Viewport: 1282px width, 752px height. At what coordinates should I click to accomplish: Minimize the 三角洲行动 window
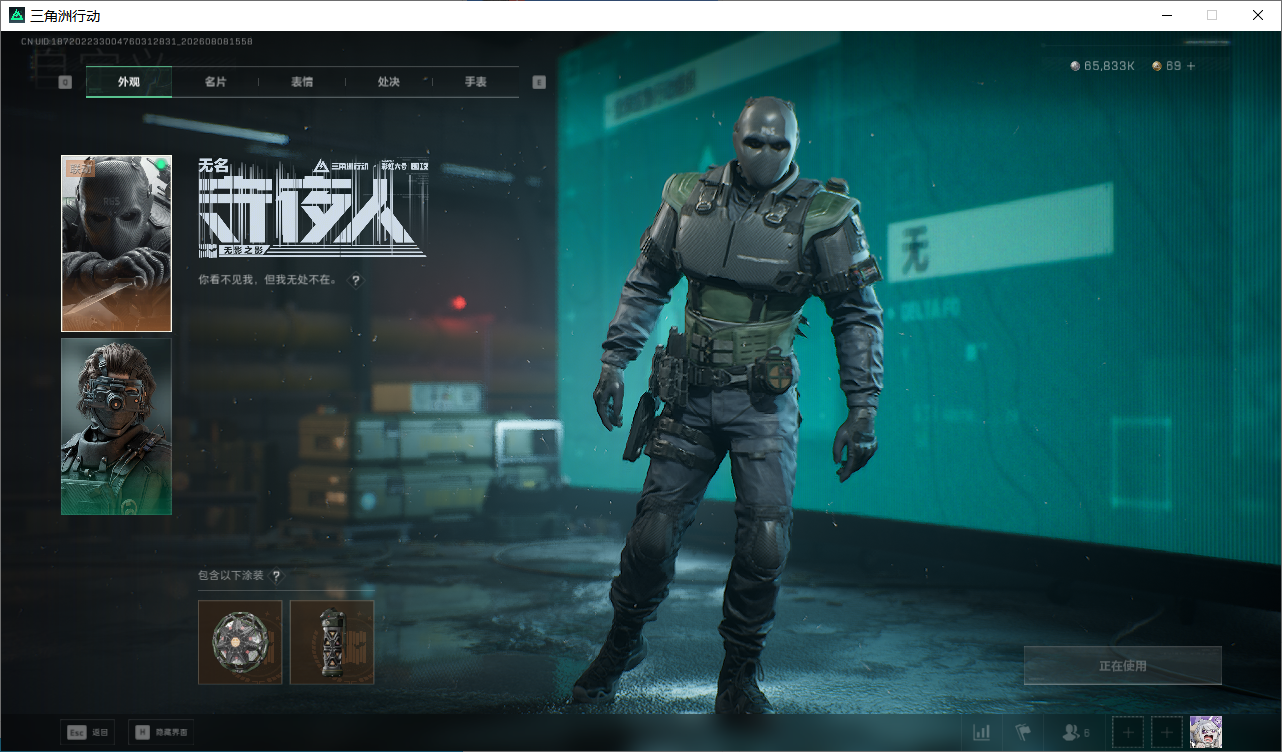click(x=1166, y=15)
